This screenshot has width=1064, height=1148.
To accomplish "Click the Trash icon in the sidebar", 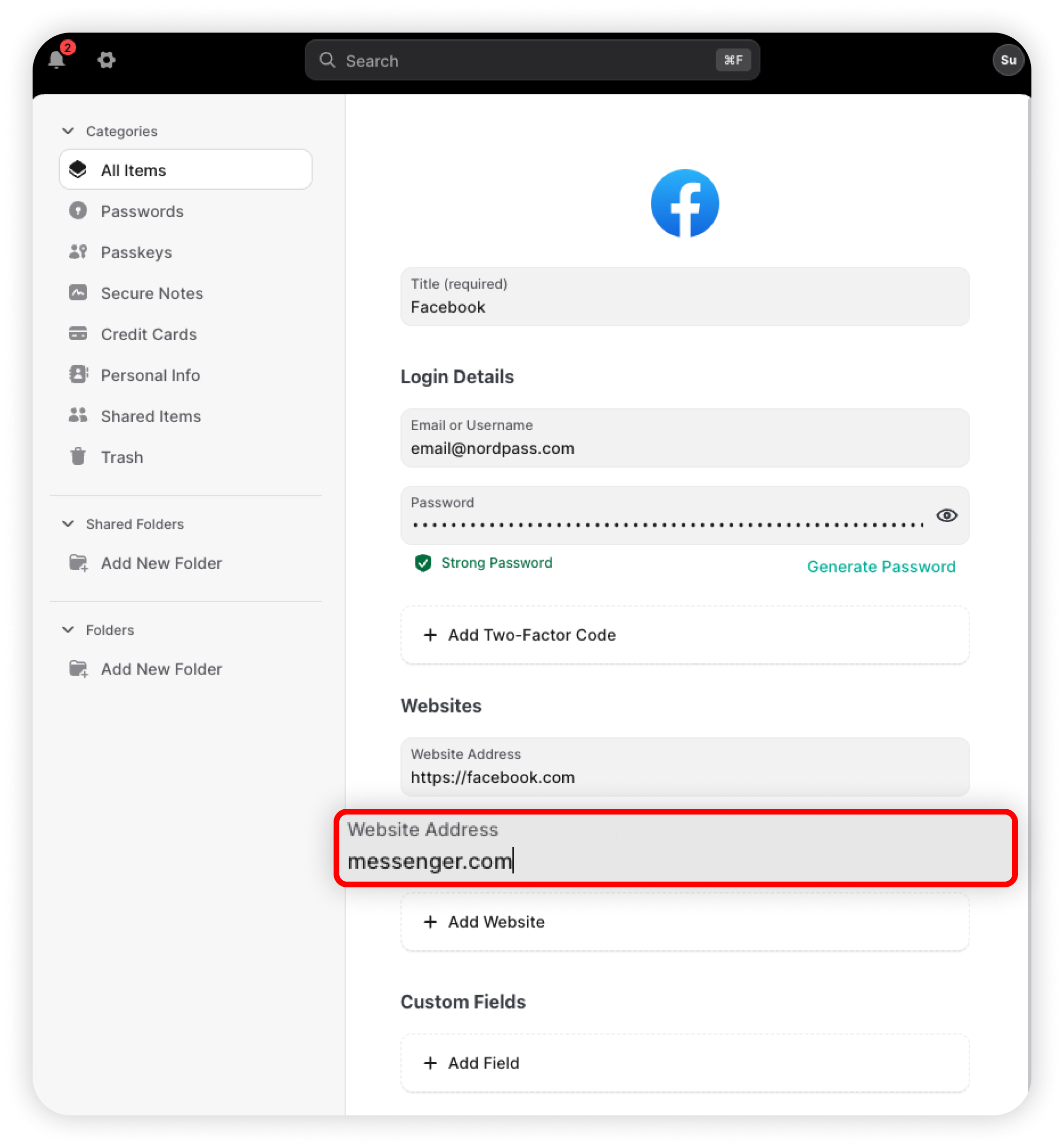I will point(78,457).
